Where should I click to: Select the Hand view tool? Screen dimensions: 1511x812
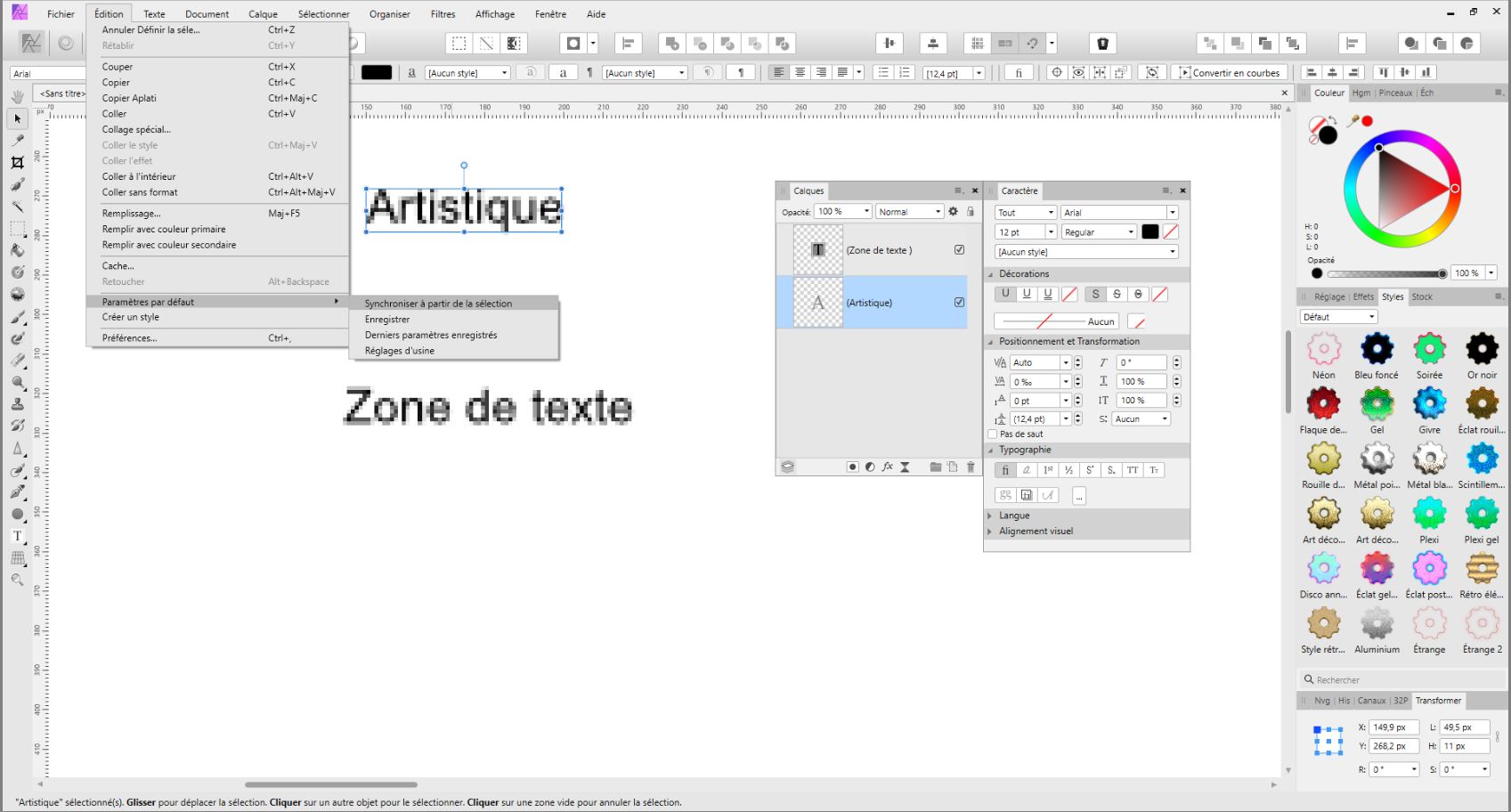tap(17, 96)
